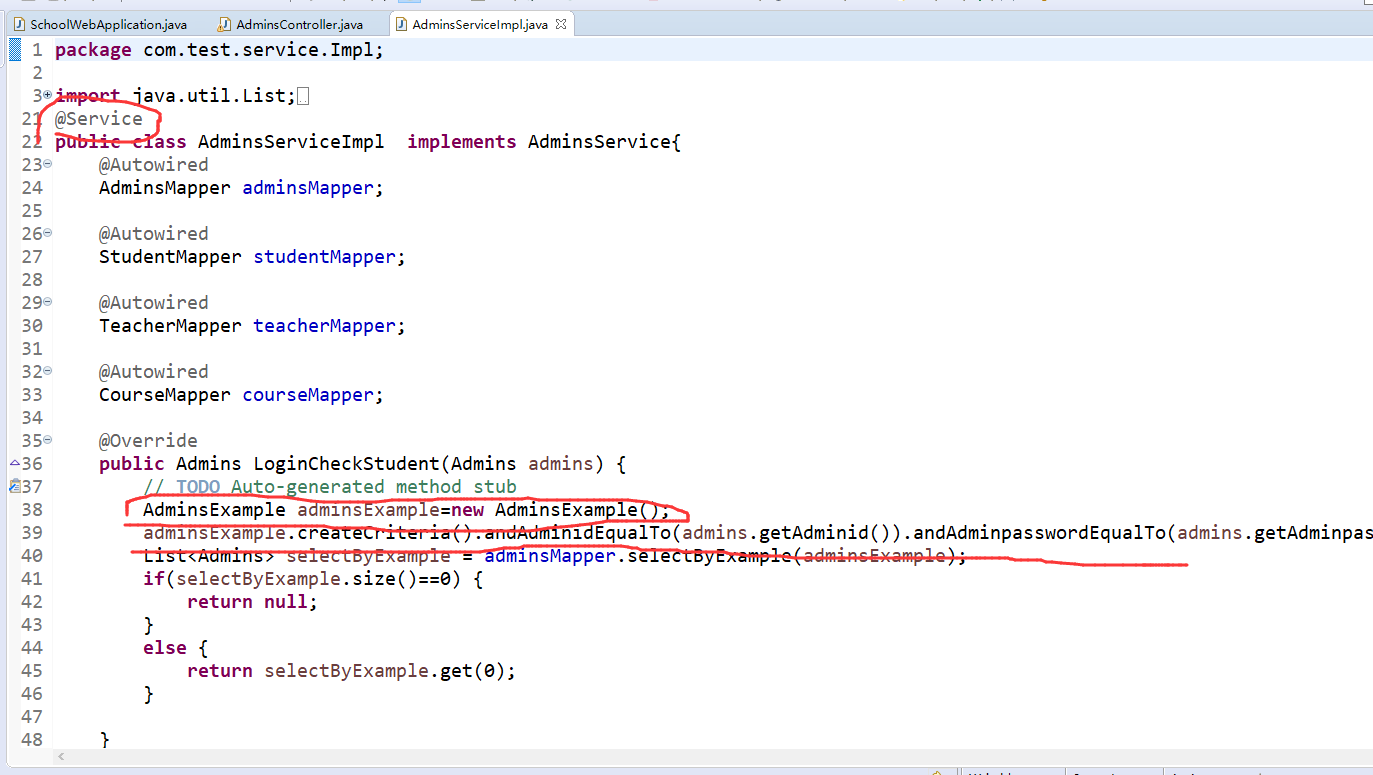
Task: Click the 'java.util.List' import text
Action: coord(209,96)
